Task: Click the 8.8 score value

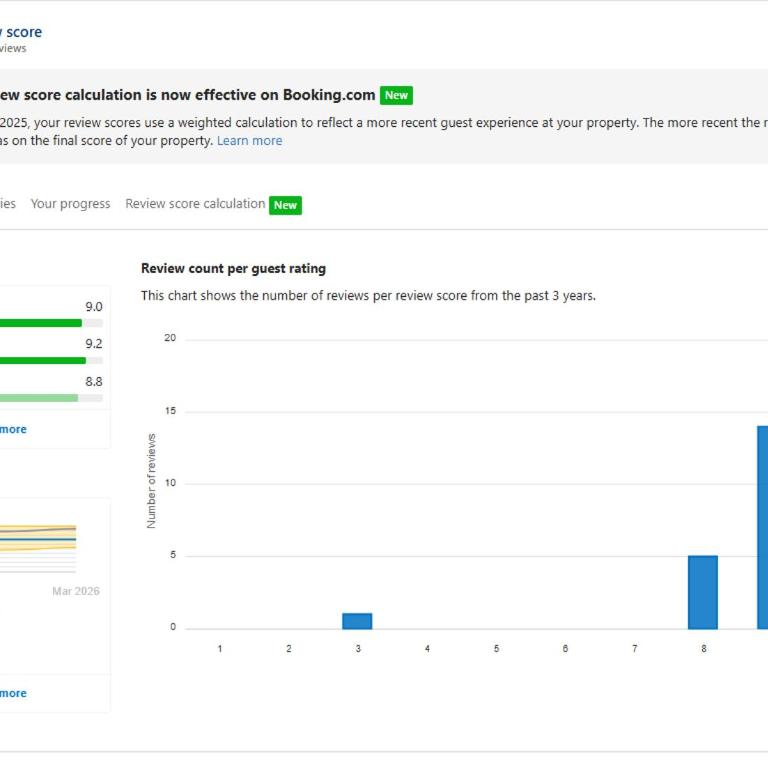Action: (94, 382)
